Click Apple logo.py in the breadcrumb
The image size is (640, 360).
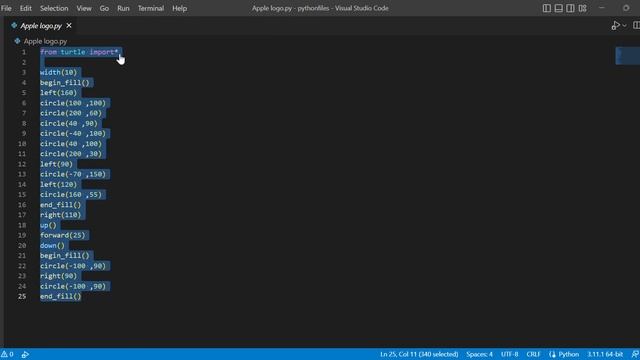[x=45, y=41]
